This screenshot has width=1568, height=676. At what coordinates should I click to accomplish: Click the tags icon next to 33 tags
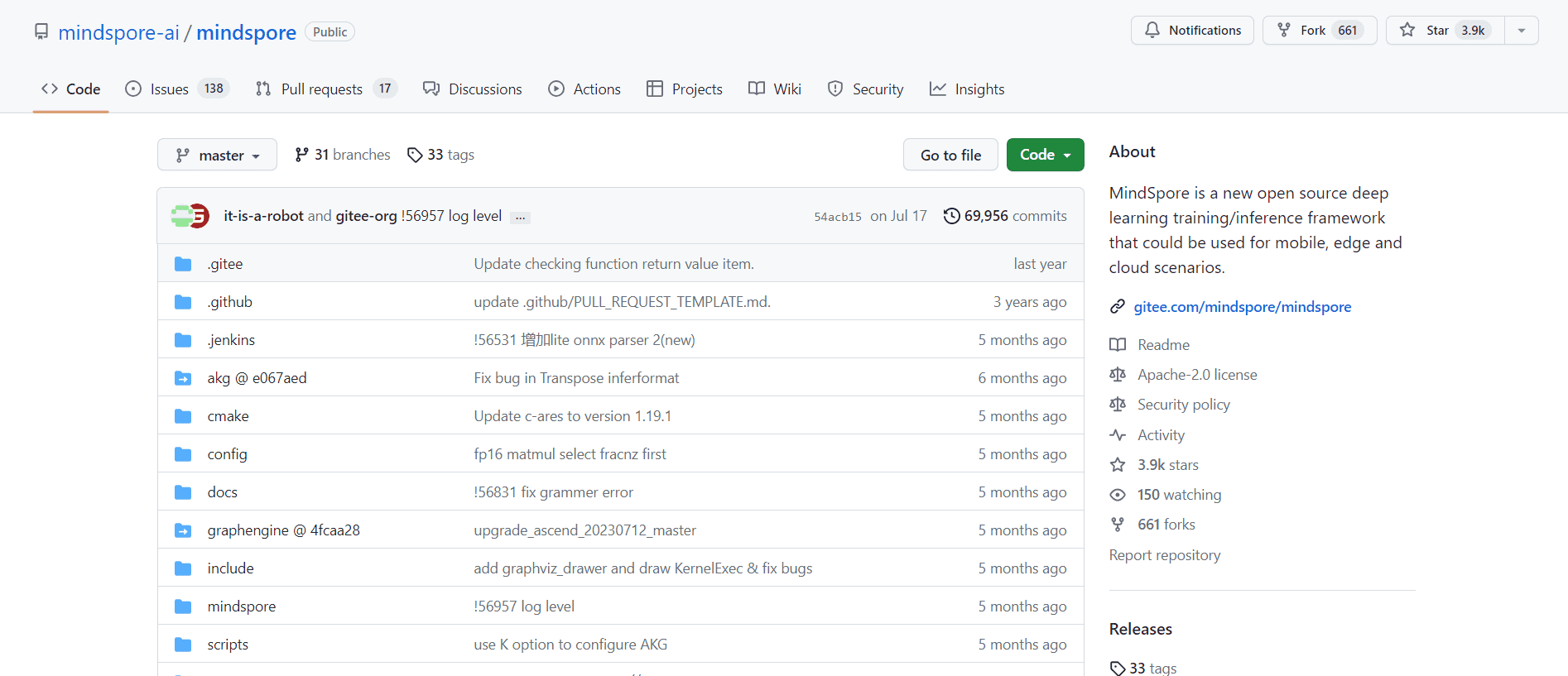(415, 155)
